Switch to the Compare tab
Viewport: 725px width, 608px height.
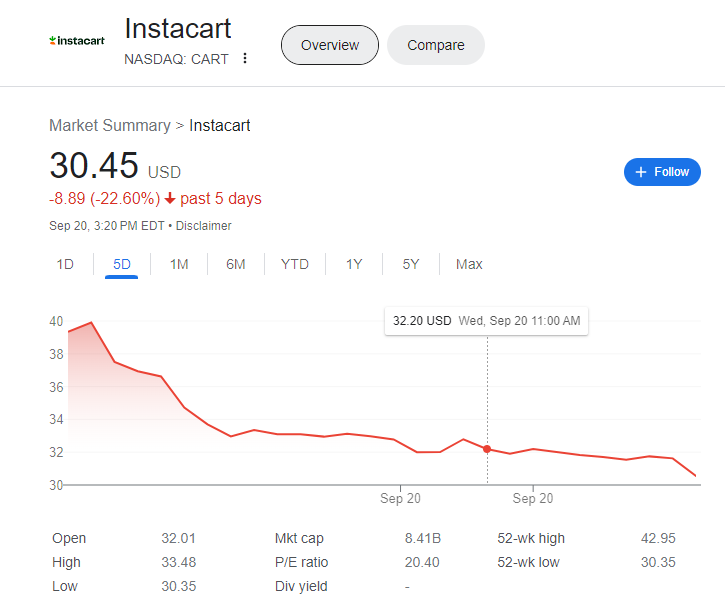[436, 45]
